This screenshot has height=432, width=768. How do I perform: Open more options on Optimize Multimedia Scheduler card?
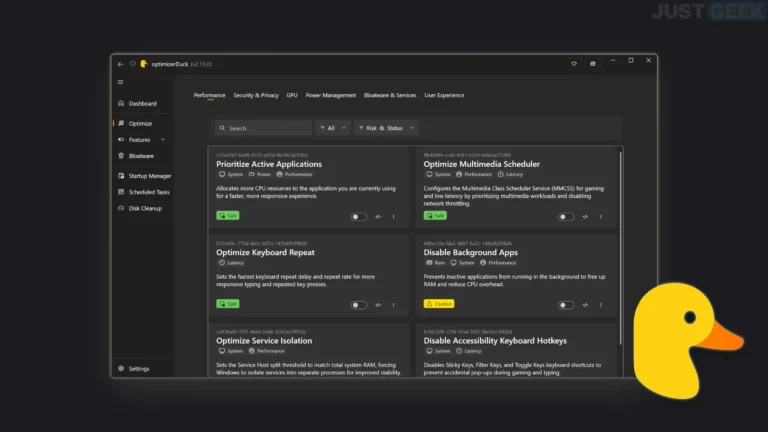coord(601,216)
